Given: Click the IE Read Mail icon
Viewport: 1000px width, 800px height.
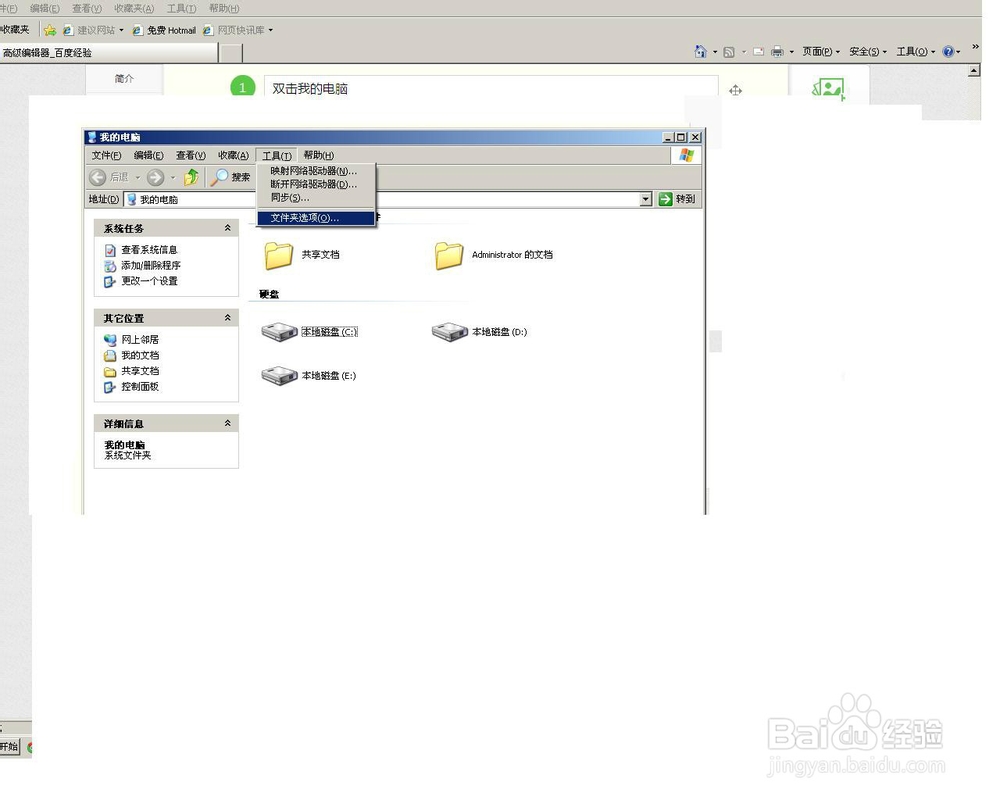Looking at the screenshot, I should 758,52.
